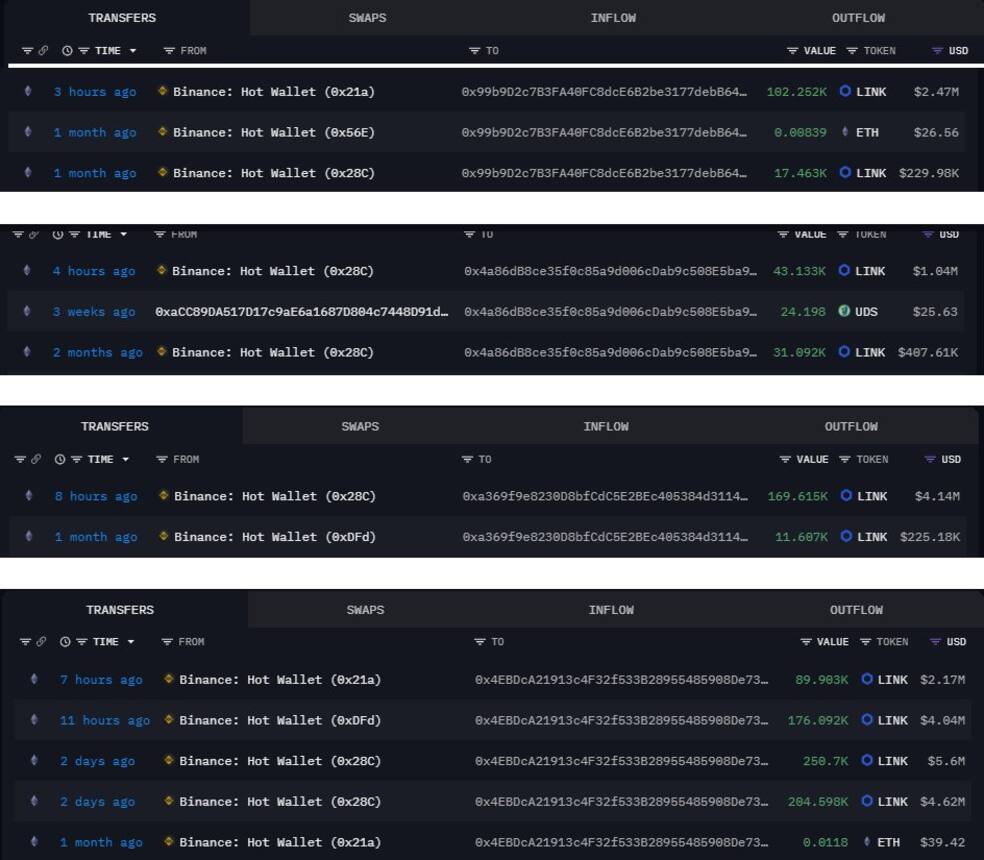The image size is (984, 860).
Task: Open Binance: Hot Wallet (0x21a) on the 7 hours ago row
Action: coord(280,679)
